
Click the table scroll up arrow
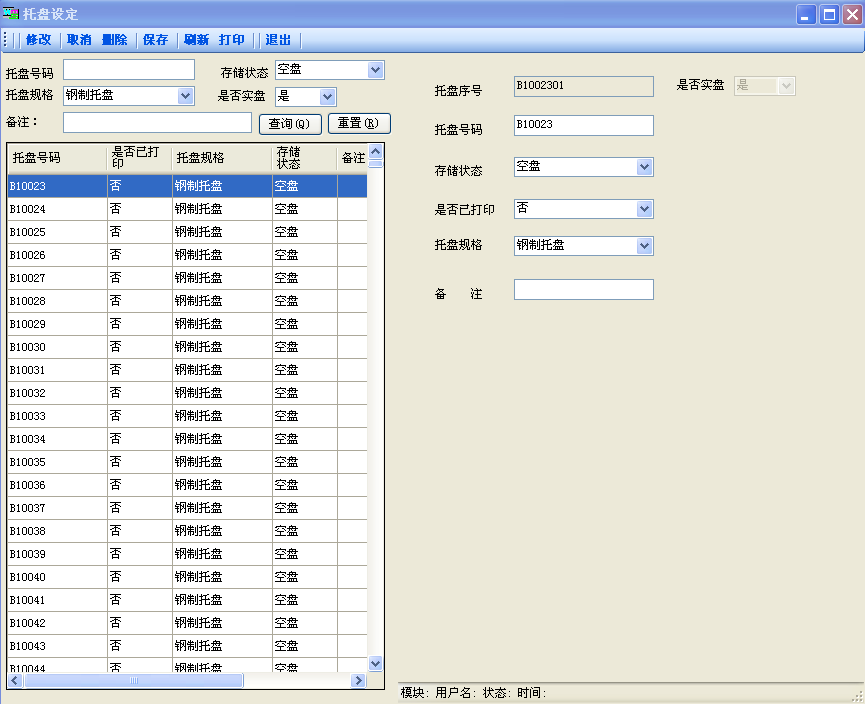click(x=376, y=151)
